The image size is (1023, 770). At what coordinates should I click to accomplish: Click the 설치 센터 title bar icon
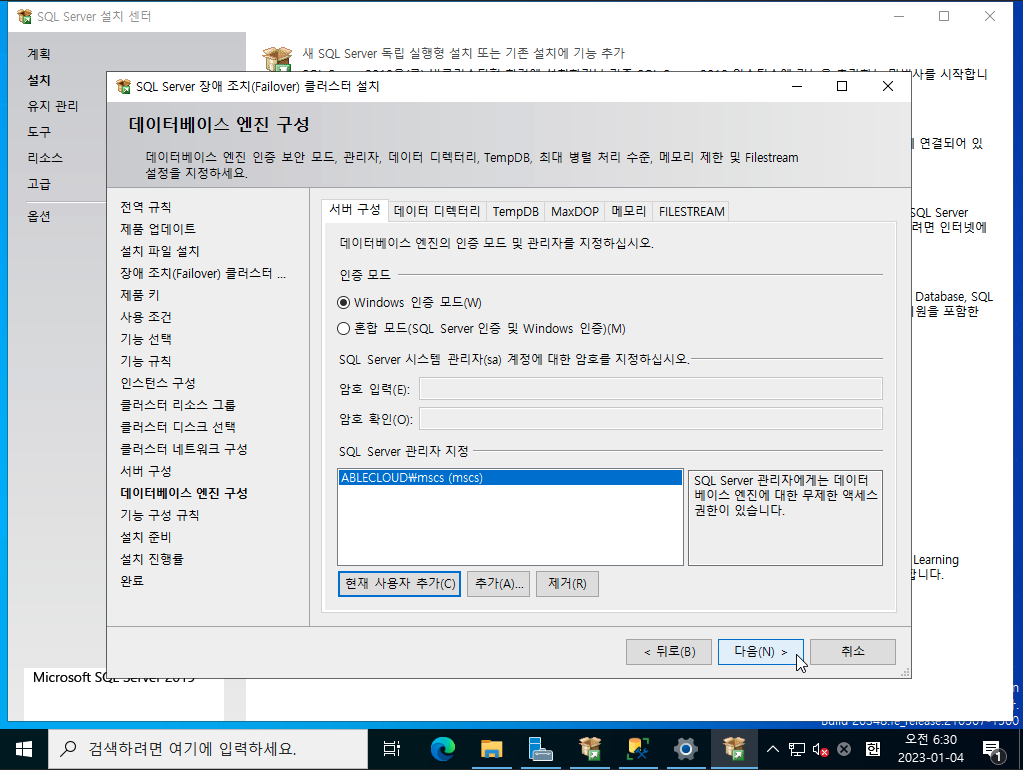pos(24,16)
